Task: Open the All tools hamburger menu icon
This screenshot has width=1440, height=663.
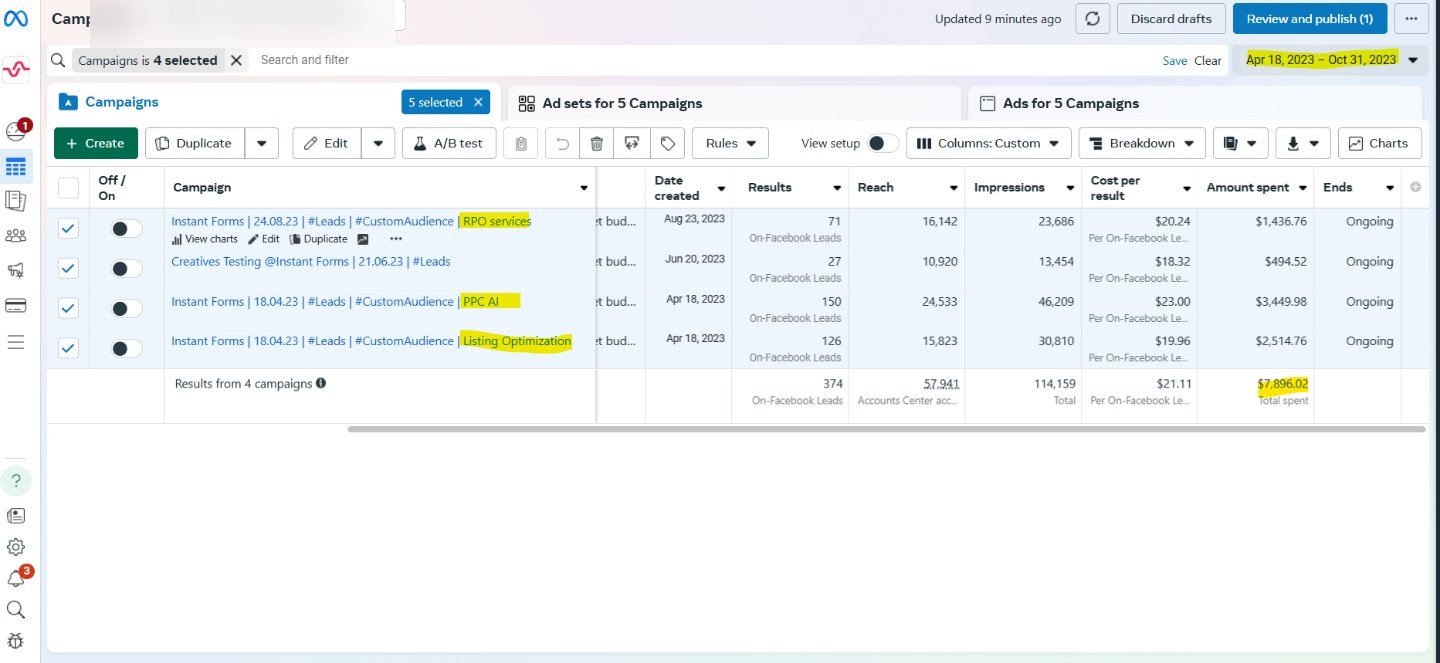Action: coord(16,341)
